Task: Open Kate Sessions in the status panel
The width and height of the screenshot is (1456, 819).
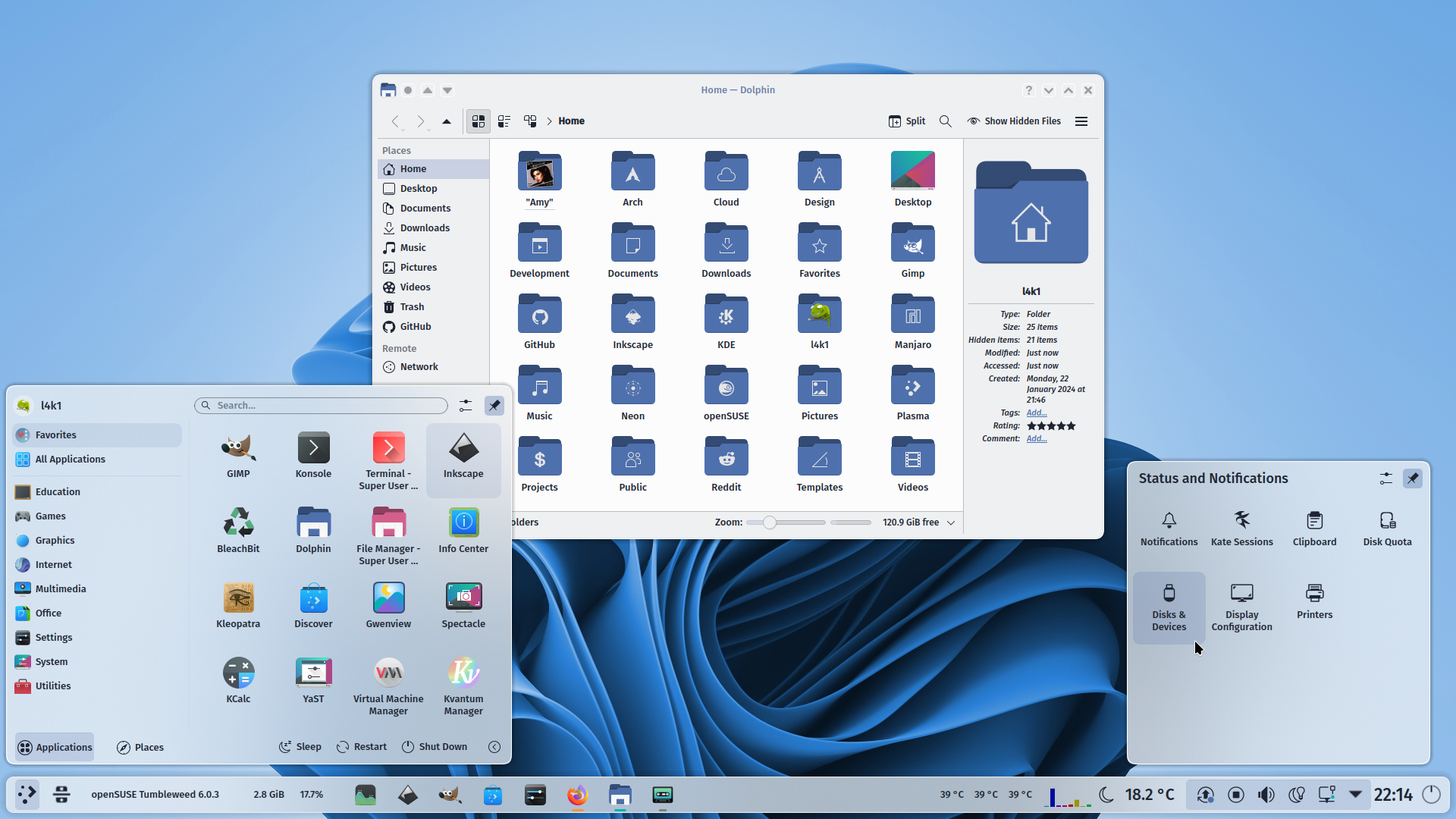Action: pos(1241,529)
